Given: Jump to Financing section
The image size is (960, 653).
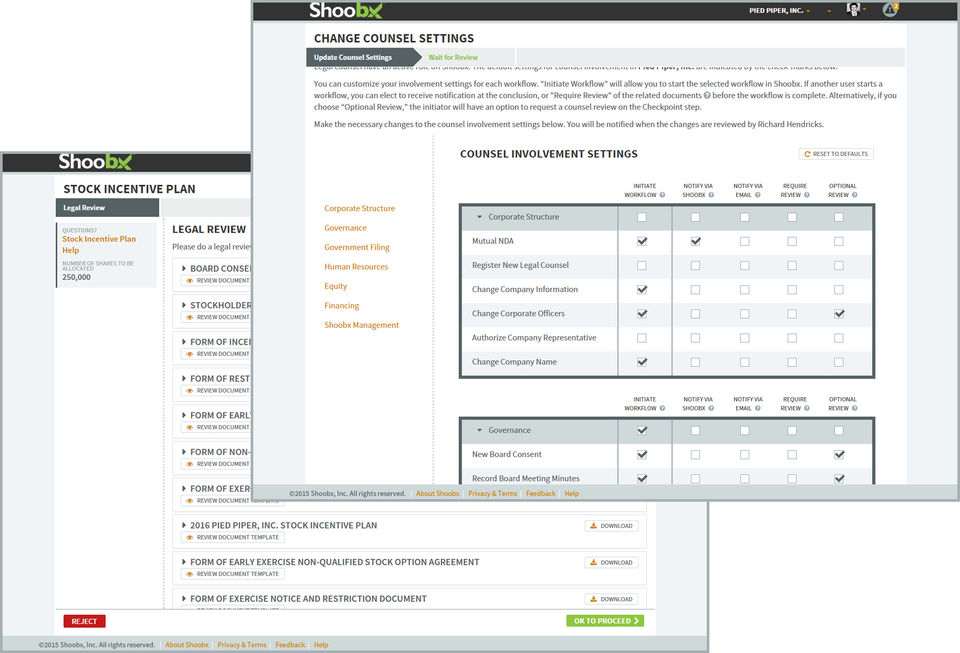Looking at the screenshot, I should (342, 306).
